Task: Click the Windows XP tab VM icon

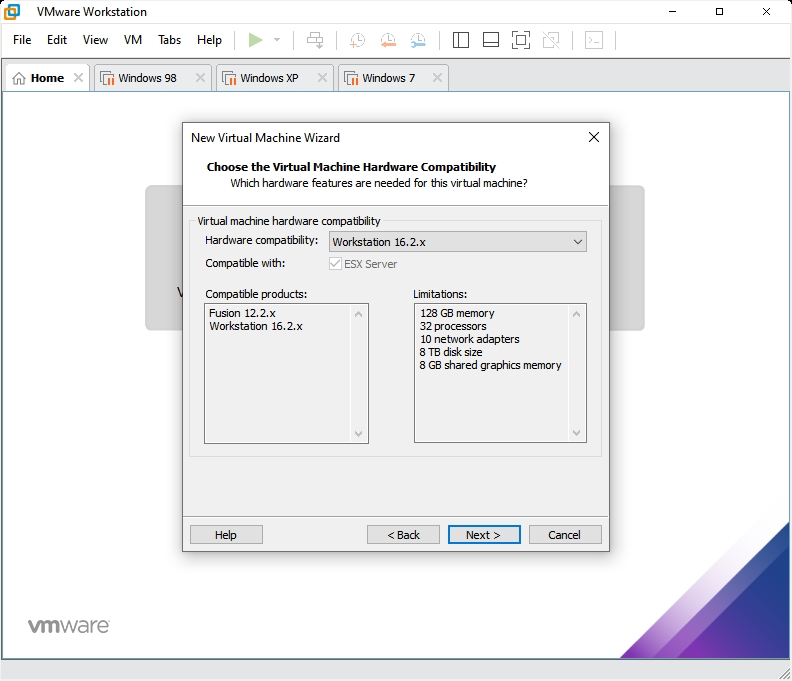Action: tap(229, 78)
